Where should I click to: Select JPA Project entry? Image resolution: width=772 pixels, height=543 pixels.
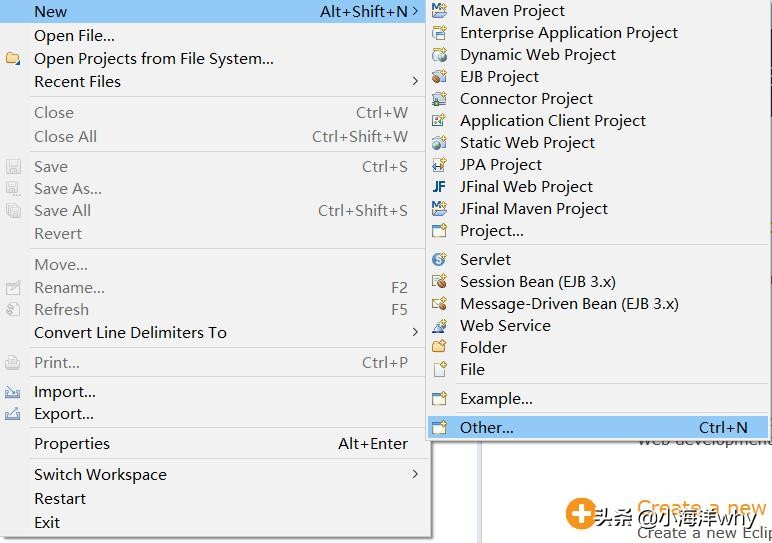point(598,164)
